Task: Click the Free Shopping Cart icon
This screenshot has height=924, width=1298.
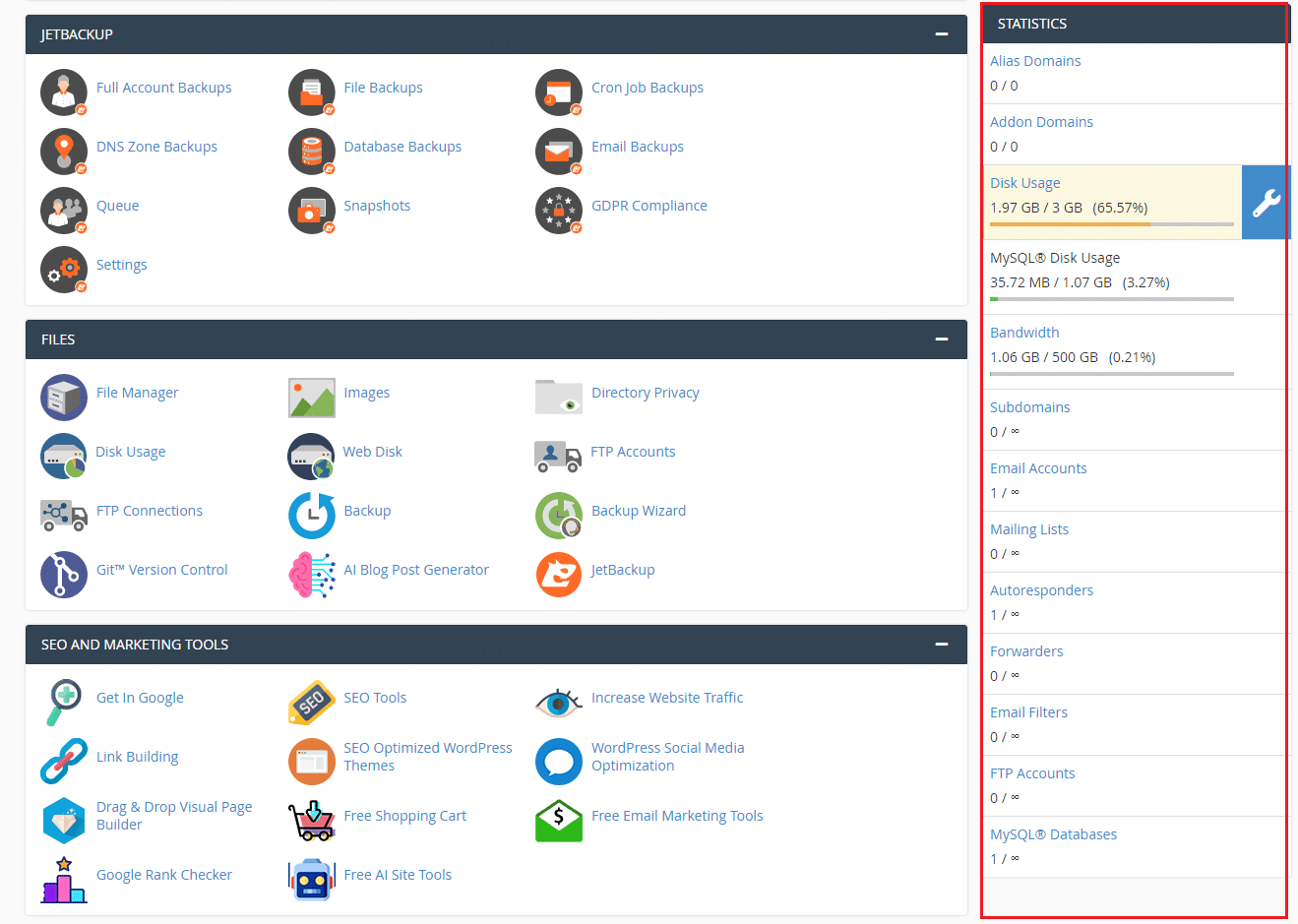Action: pyautogui.click(x=311, y=821)
